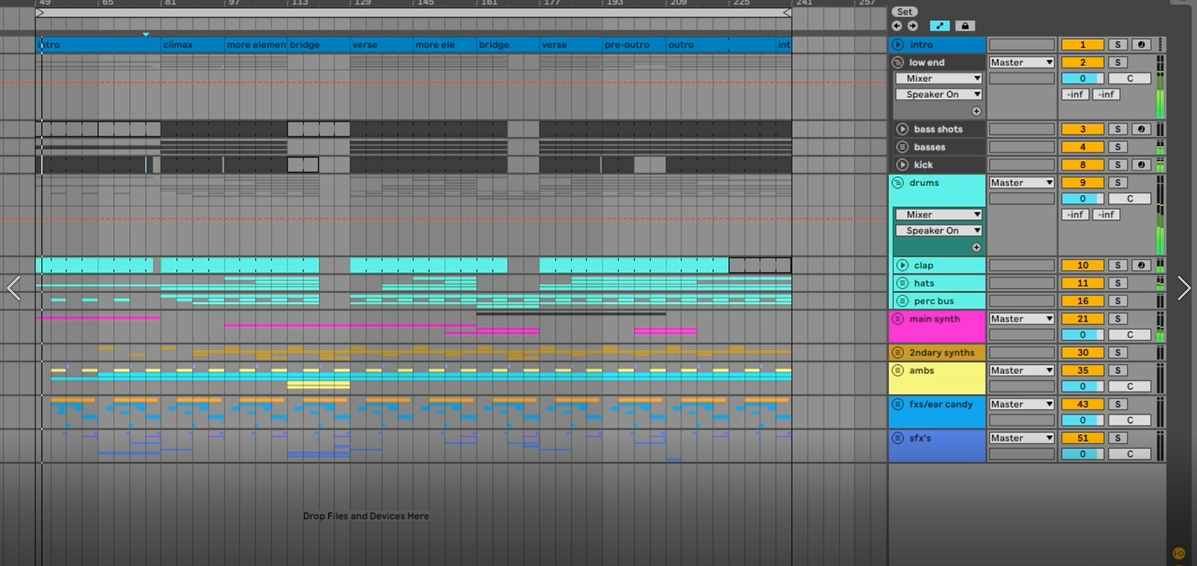This screenshot has width=1197, height=566.
Task: Open the low end Speaker On dropdown
Action: pyautogui.click(x=938, y=95)
